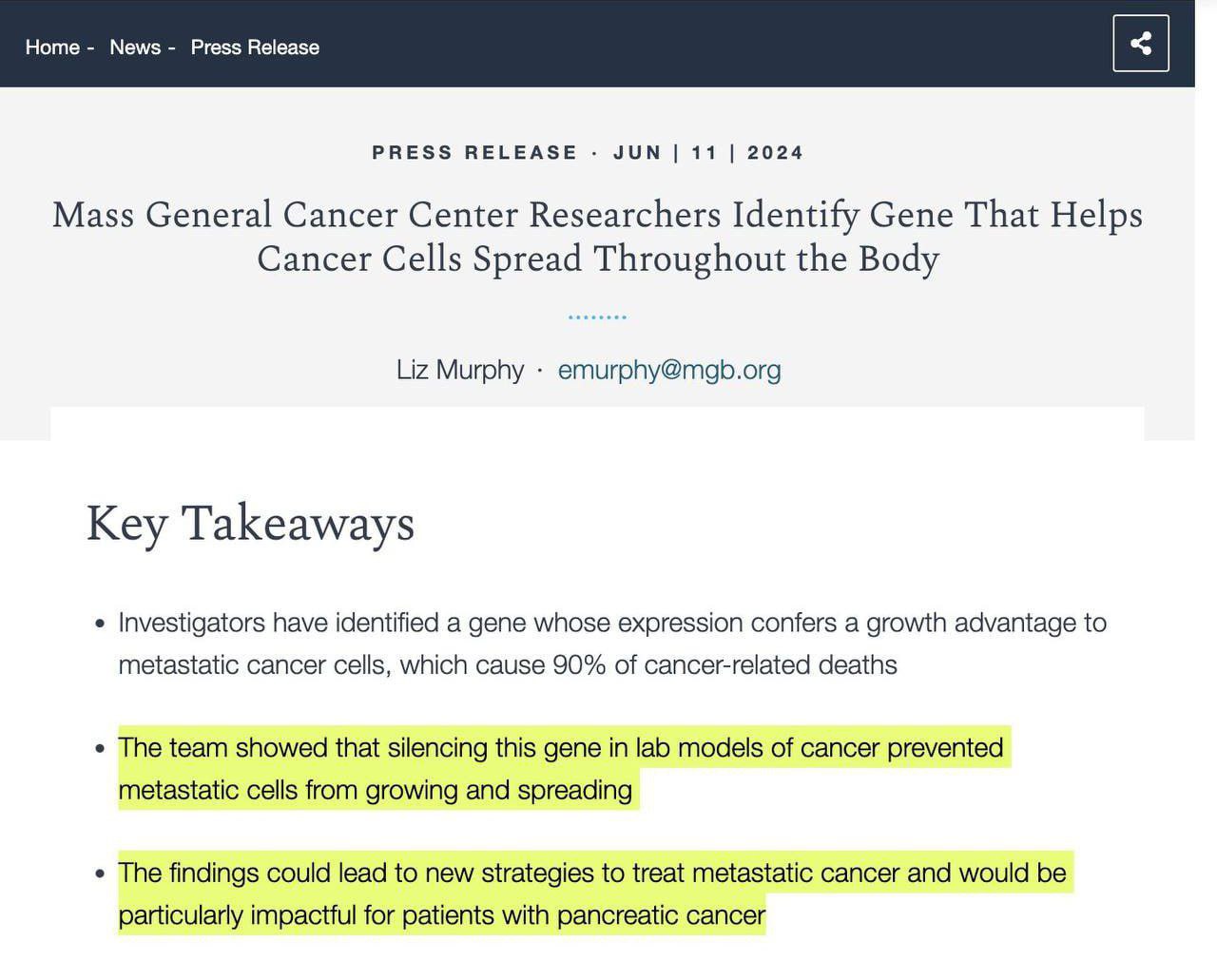Click the bullet dot before 'The findings could'
This screenshot has width=1217, height=980.
click(100, 874)
